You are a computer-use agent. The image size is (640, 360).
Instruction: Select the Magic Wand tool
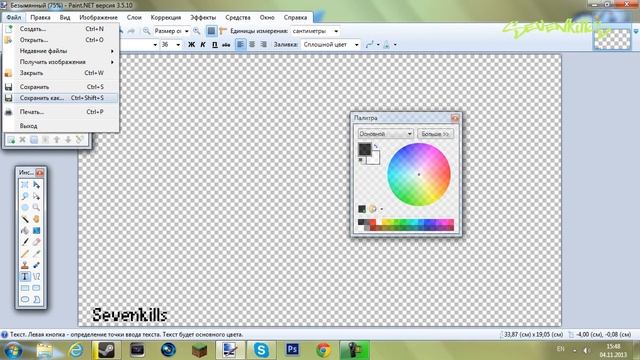coord(25,219)
